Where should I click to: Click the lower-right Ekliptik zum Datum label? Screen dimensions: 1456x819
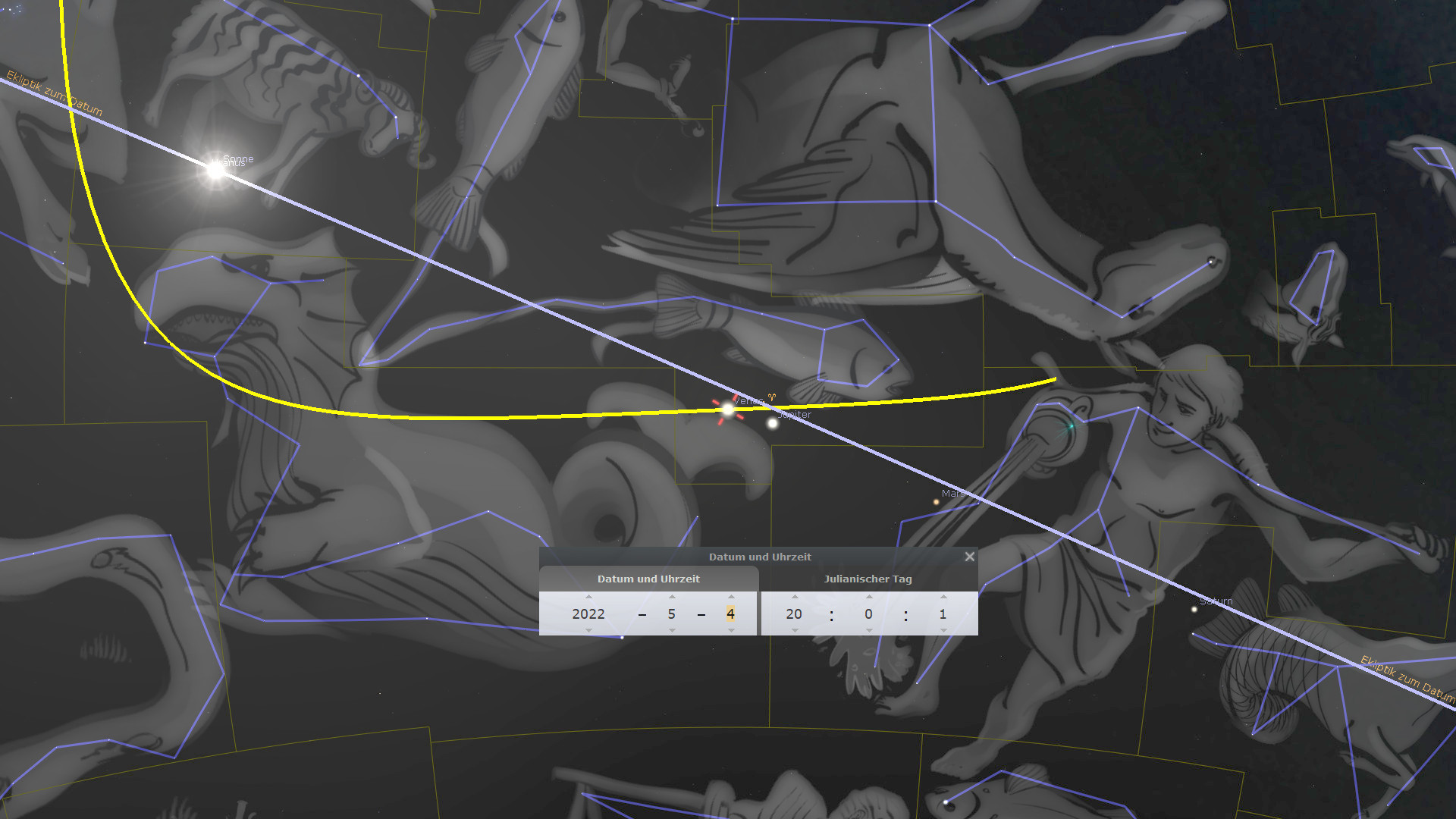pyautogui.click(x=1408, y=679)
